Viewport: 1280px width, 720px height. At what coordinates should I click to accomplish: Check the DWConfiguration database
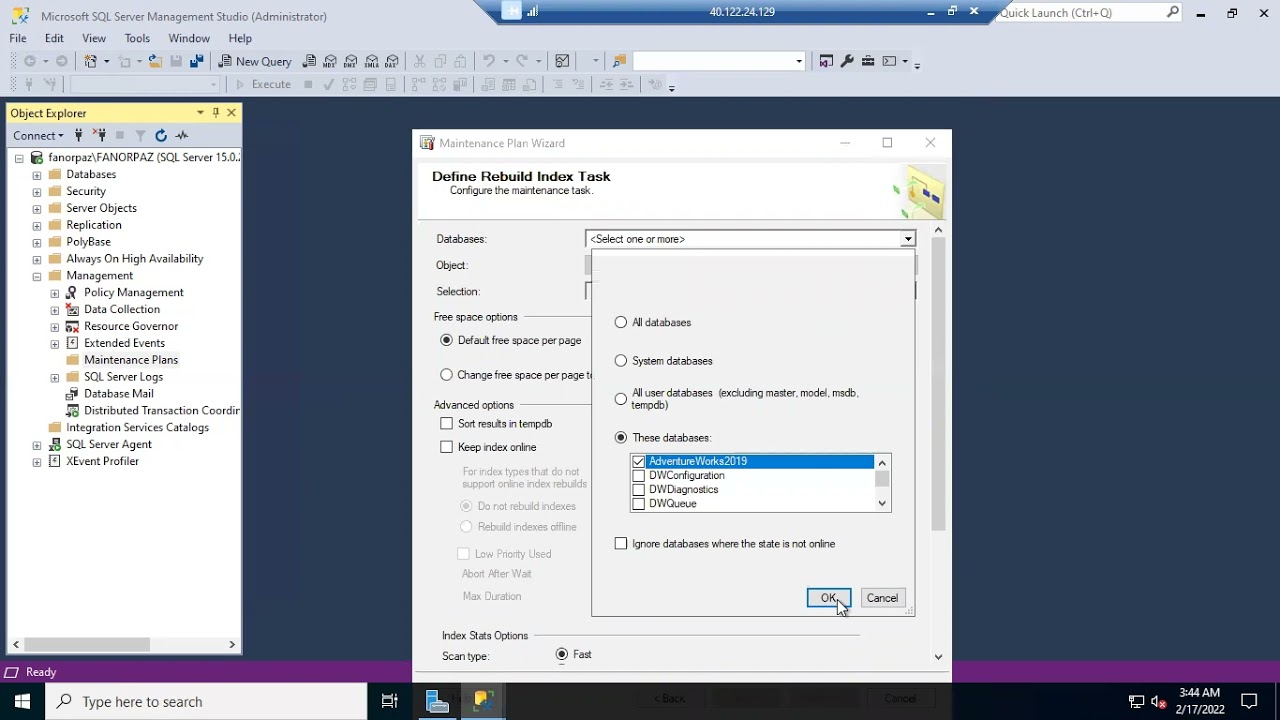point(638,475)
